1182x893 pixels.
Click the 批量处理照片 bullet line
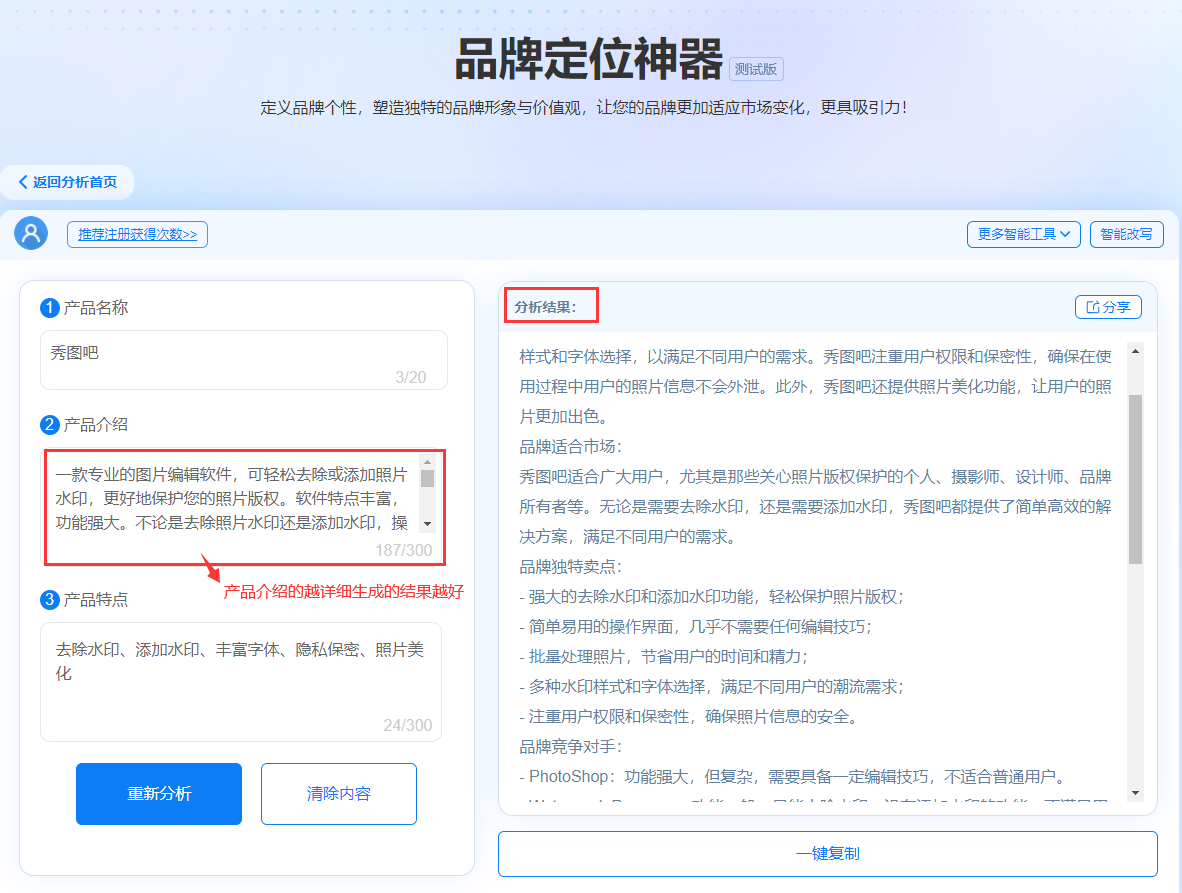(x=664, y=657)
